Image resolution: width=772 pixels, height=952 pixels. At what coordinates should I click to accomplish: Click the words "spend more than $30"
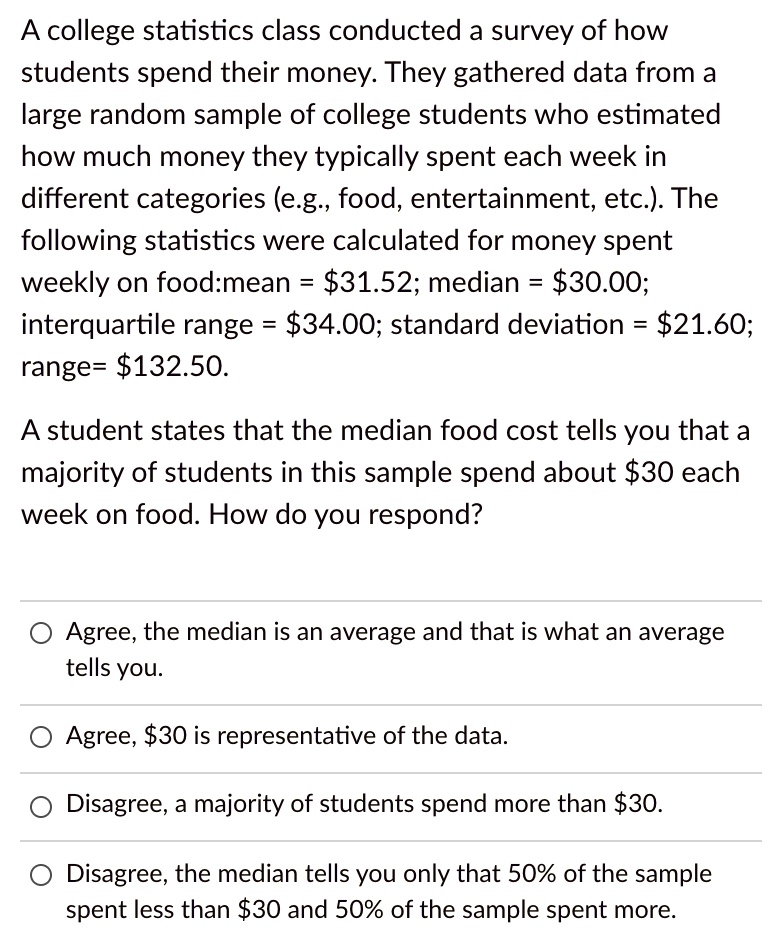[540, 805]
